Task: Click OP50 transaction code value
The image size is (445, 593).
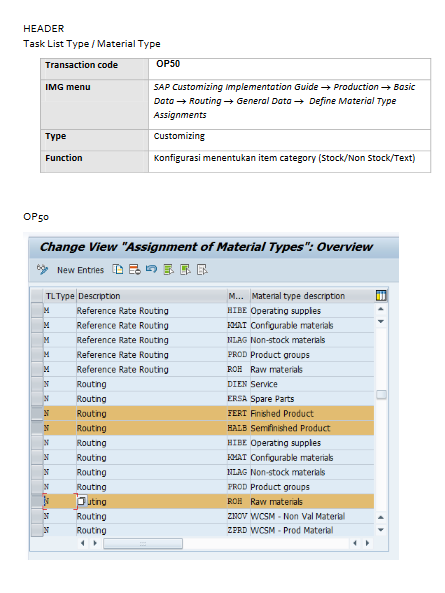Action: coord(168,64)
